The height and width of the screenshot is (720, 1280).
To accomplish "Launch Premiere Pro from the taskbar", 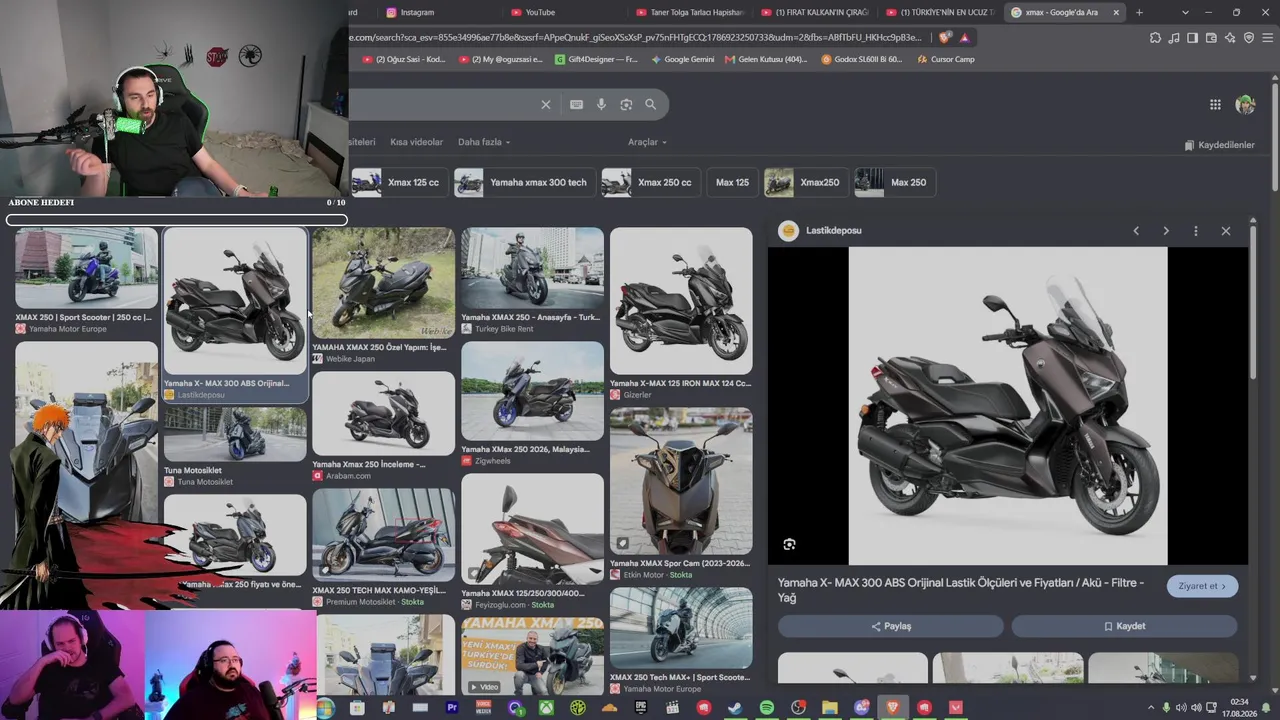I will click(452, 708).
